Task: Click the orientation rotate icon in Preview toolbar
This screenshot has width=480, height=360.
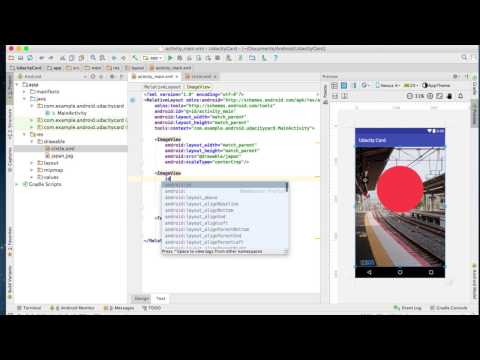Action: [365, 86]
